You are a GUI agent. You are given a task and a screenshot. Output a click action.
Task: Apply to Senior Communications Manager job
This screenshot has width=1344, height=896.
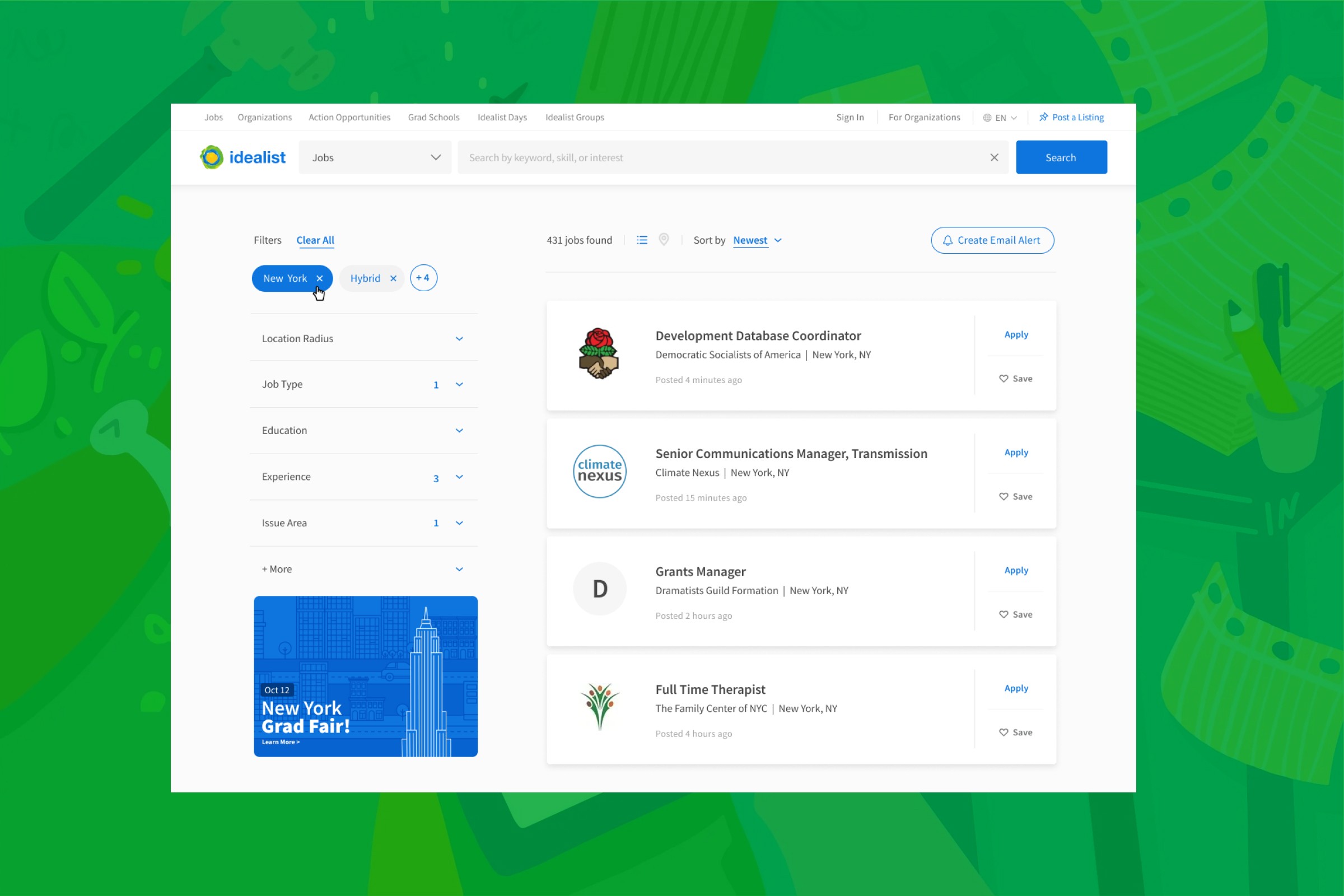[x=1016, y=452]
